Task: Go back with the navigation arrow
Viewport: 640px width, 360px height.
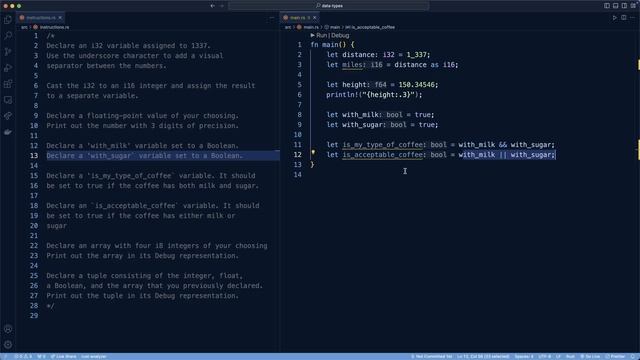Action: [212, 6]
